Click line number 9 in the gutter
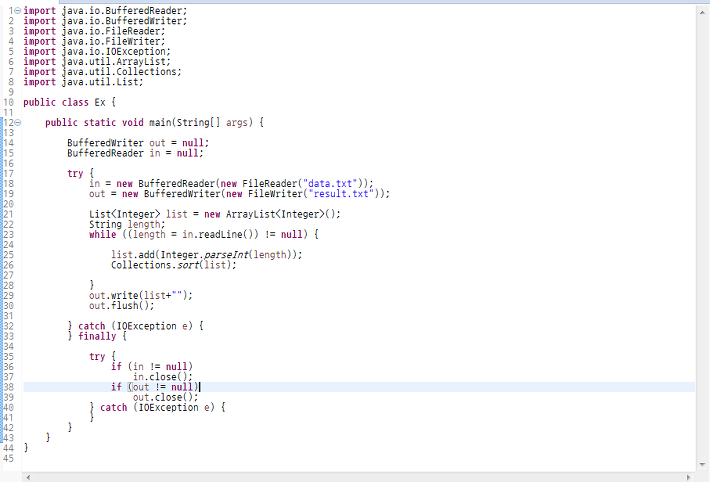This screenshot has width=710, height=482. point(11,92)
